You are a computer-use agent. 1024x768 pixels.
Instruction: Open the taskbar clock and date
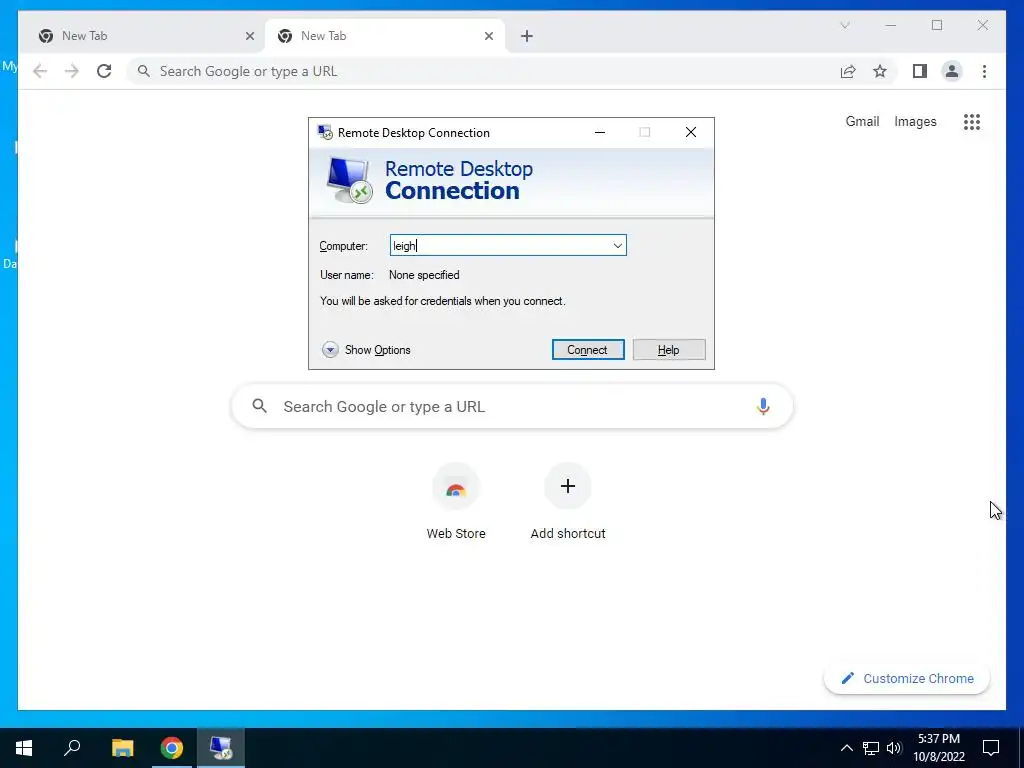939,748
